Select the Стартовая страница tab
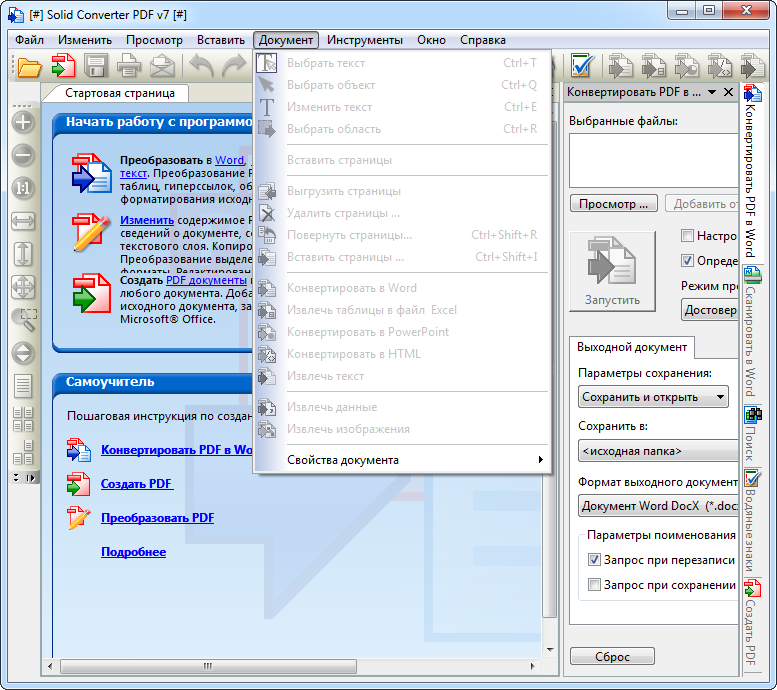This screenshot has width=777, height=690. (119, 93)
